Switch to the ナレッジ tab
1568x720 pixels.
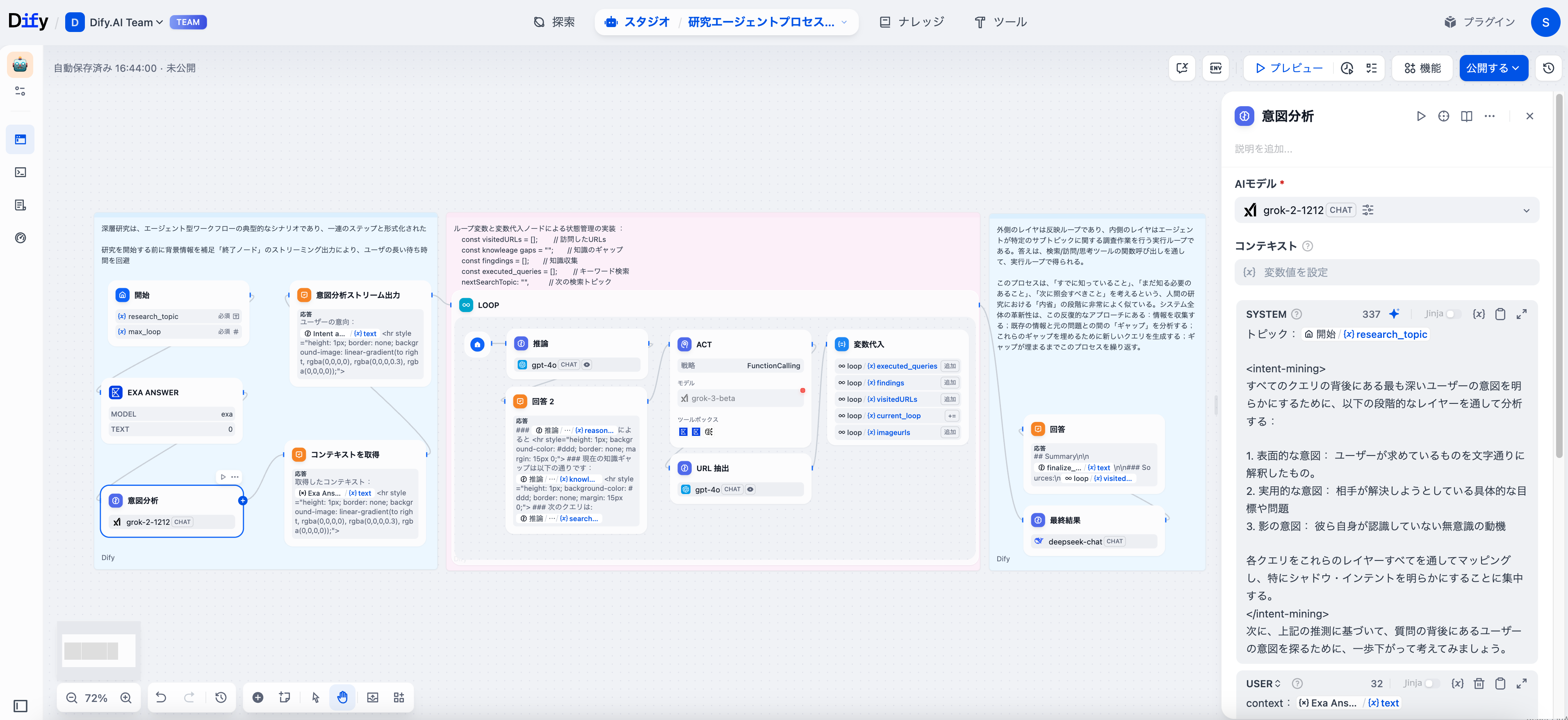[x=912, y=22]
